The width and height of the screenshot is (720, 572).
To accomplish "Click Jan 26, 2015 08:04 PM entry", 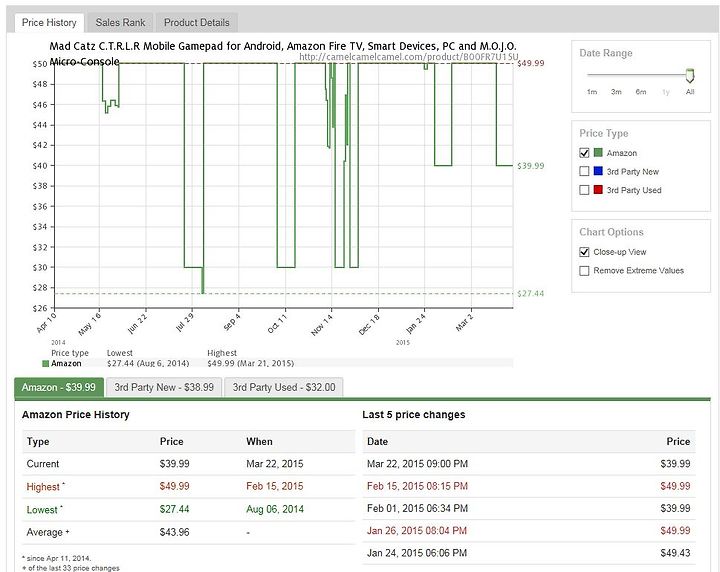I will [x=416, y=530].
